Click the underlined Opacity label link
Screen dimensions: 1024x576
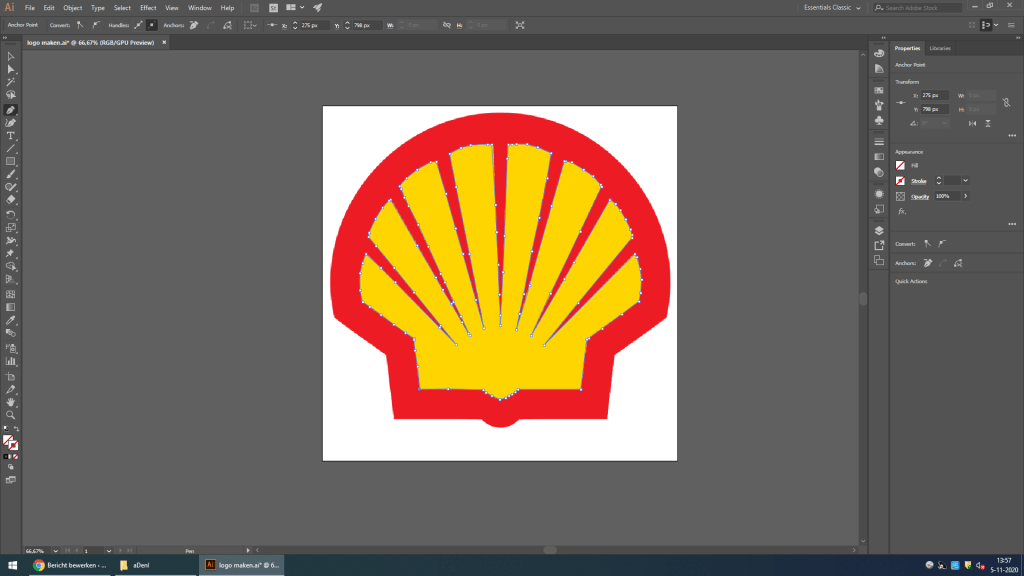pos(920,196)
